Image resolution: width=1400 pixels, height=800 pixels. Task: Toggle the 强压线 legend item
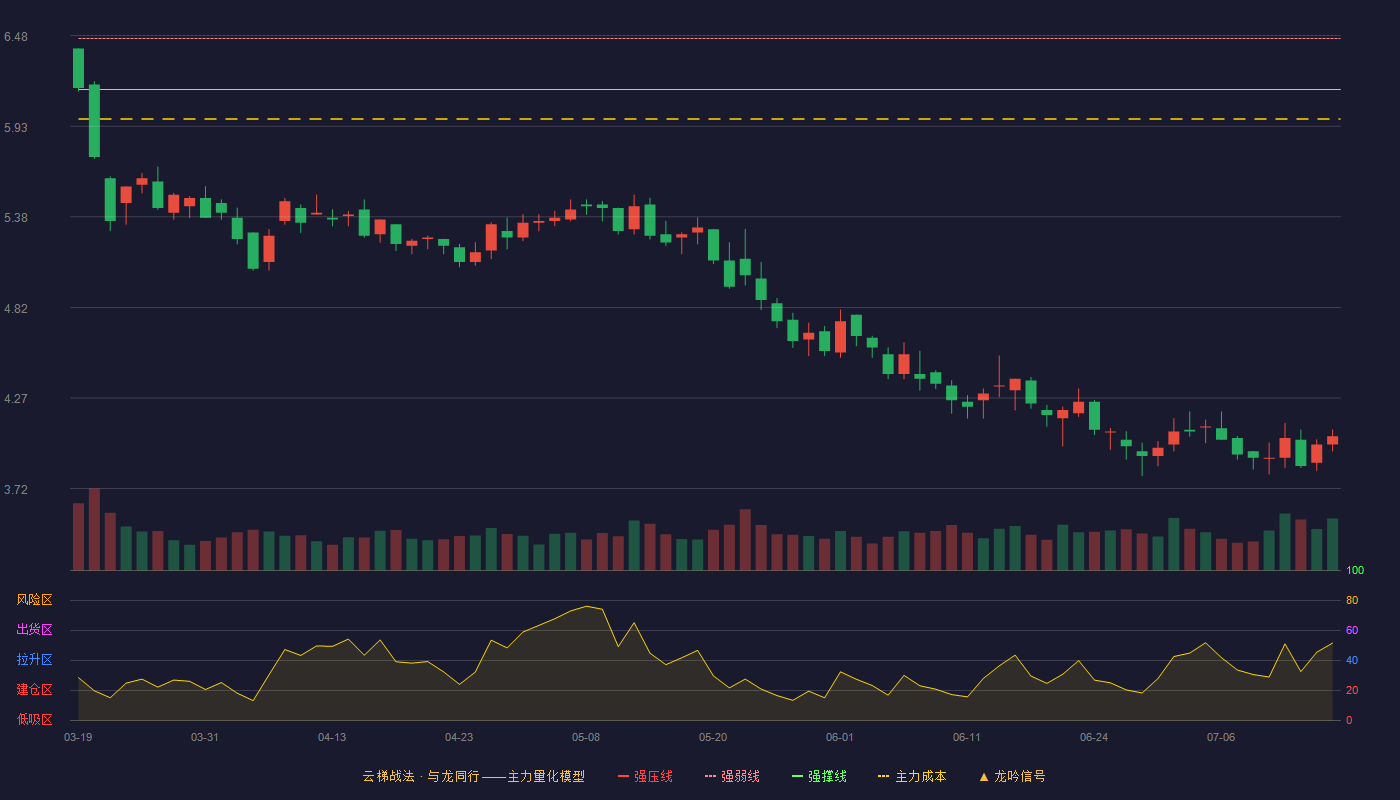645,776
